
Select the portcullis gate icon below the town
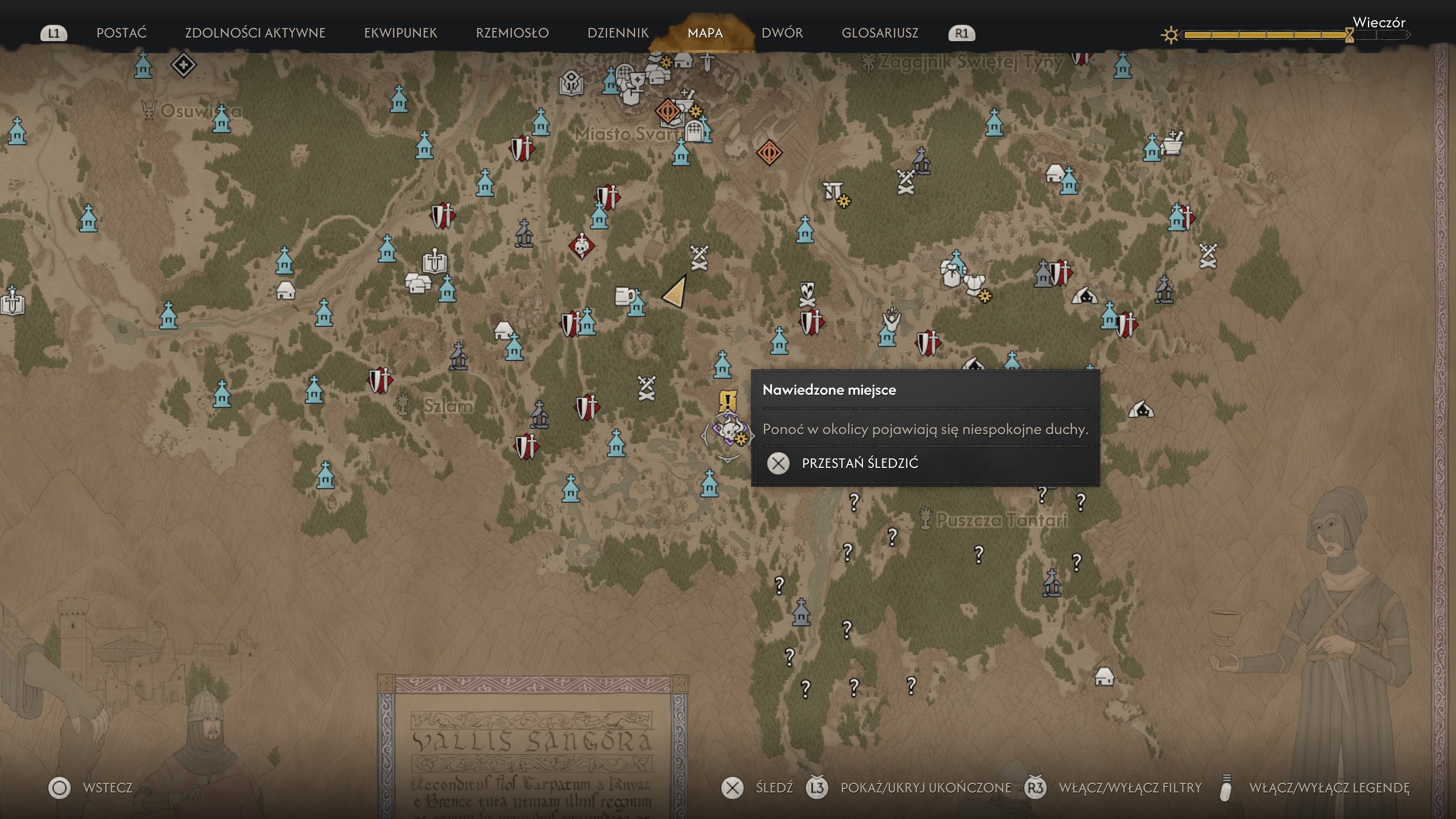coord(694,132)
